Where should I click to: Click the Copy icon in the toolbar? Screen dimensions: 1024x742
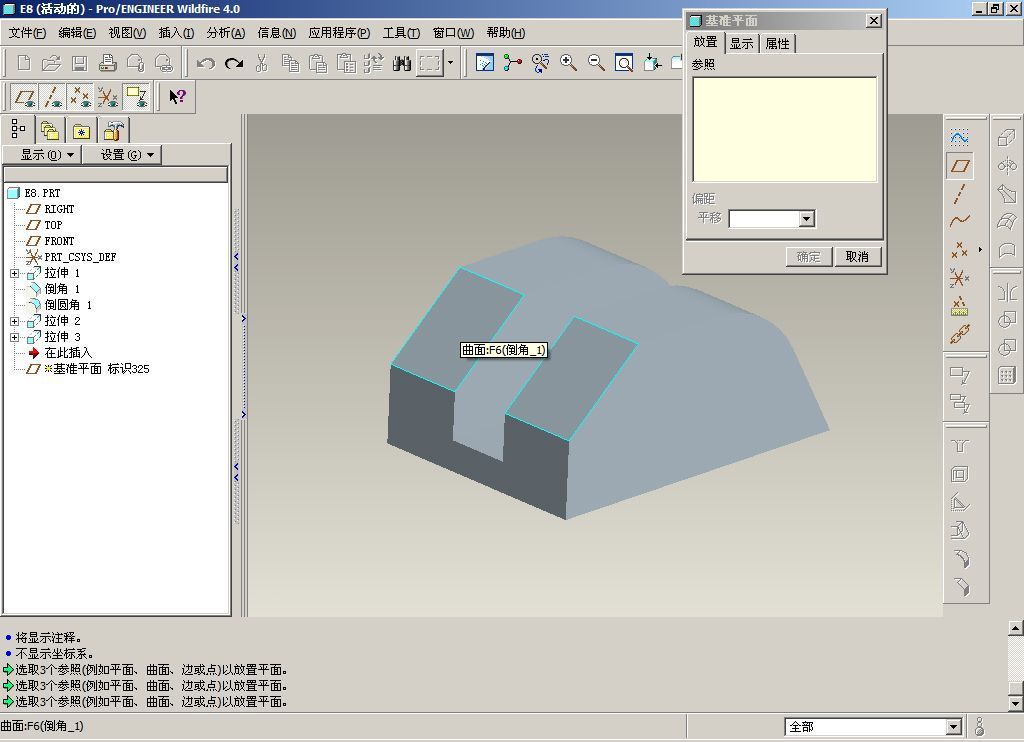290,63
